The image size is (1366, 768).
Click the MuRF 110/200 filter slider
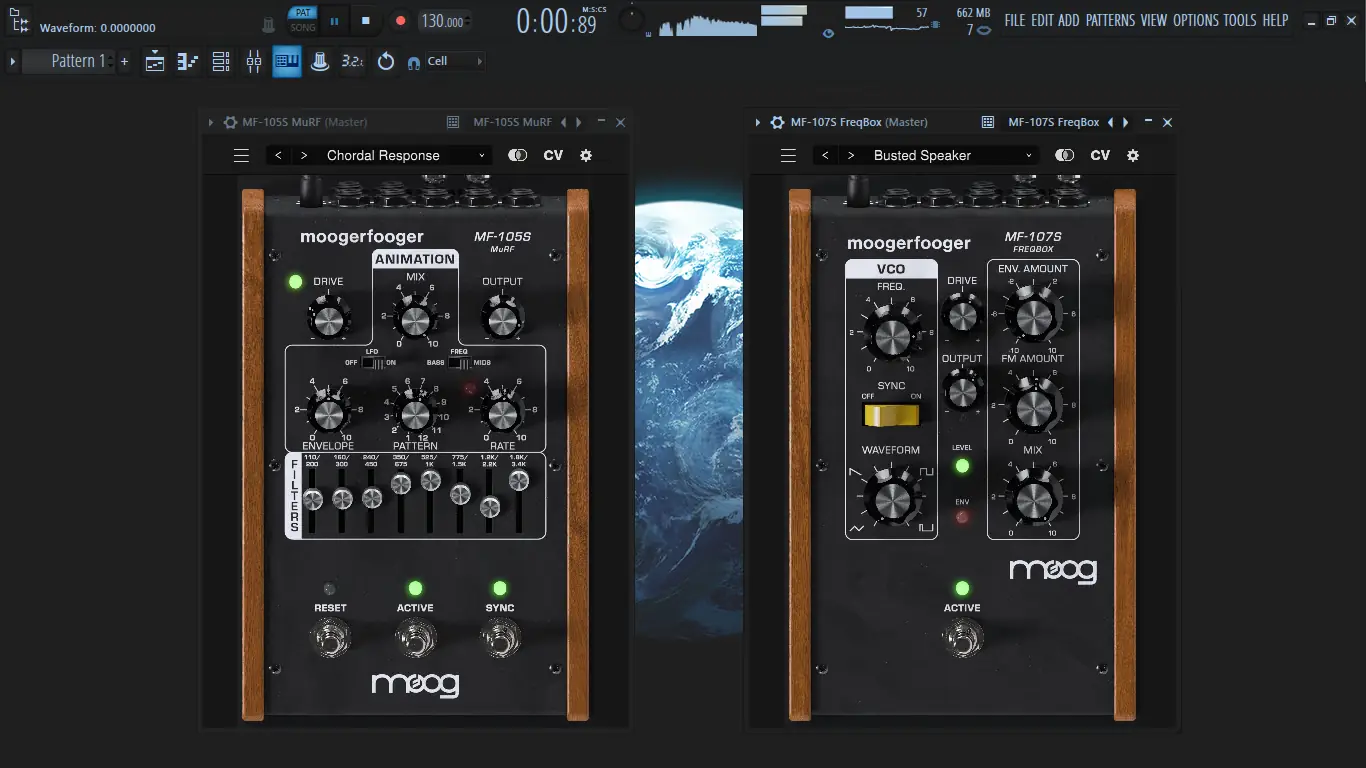tap(312, 499)
